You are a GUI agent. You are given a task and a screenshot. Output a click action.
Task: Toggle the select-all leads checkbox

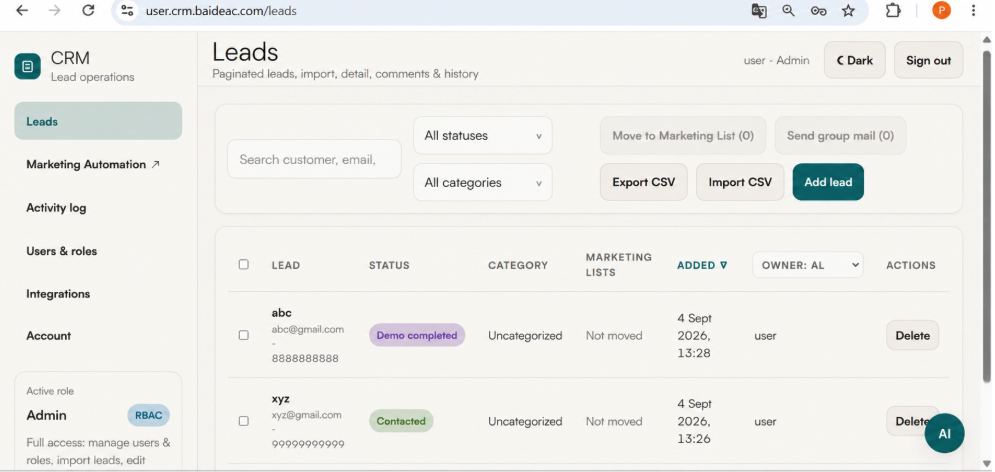(244, 265)
